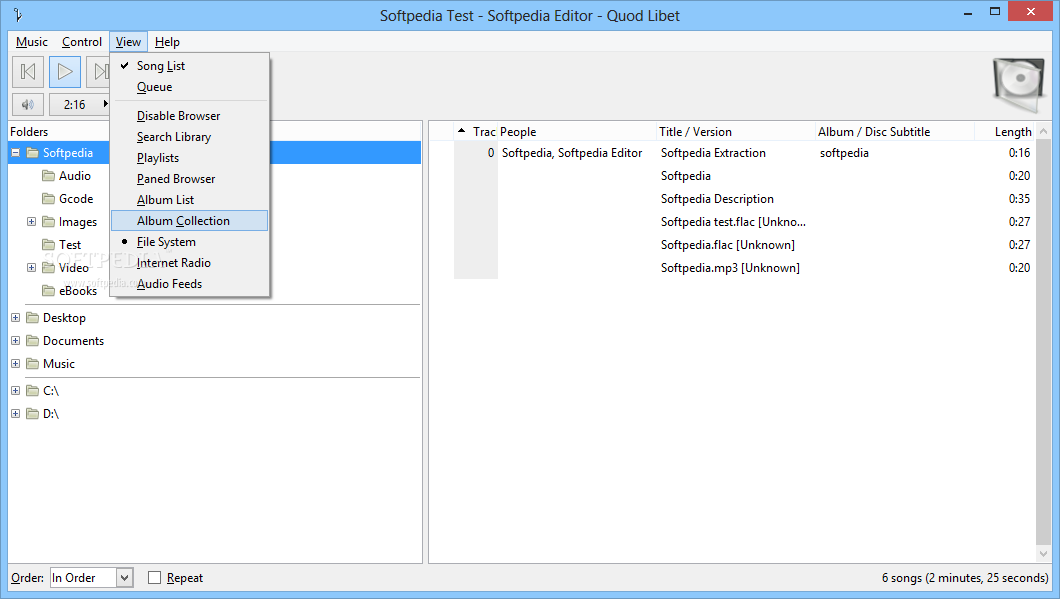1060x599 pixels.
Task: Start playback with the Play button
Action: [x=65, y=72]
